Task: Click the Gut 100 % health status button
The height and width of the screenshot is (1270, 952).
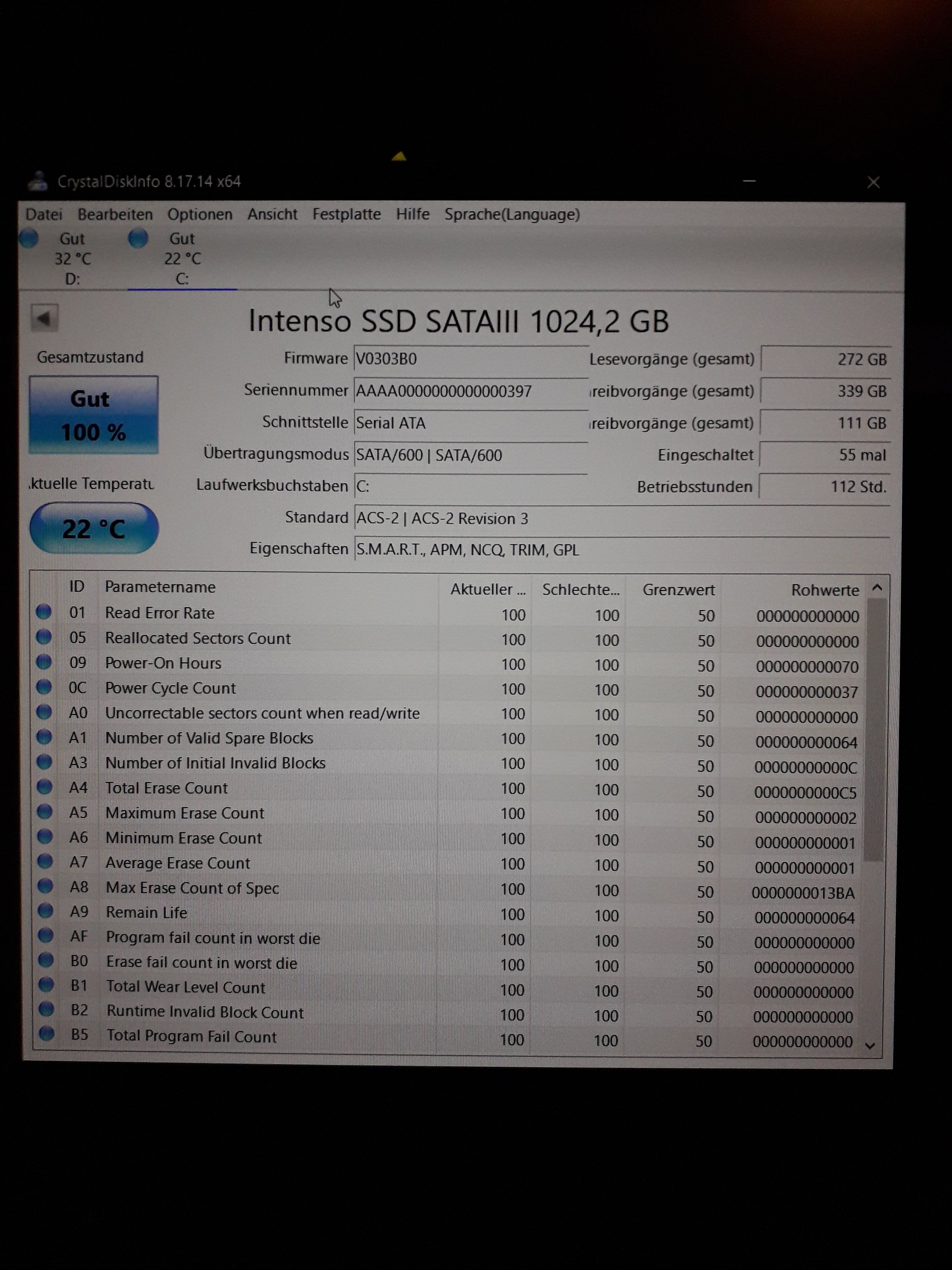Action: coord(93,415)
